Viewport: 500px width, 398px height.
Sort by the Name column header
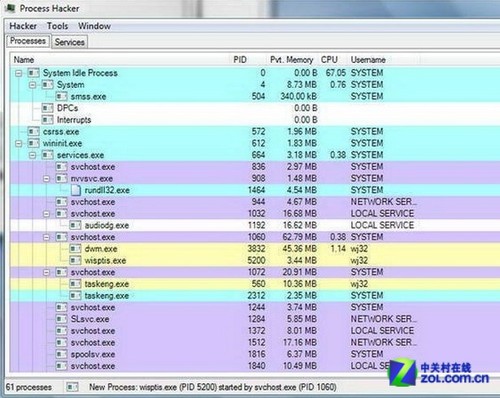24,60
